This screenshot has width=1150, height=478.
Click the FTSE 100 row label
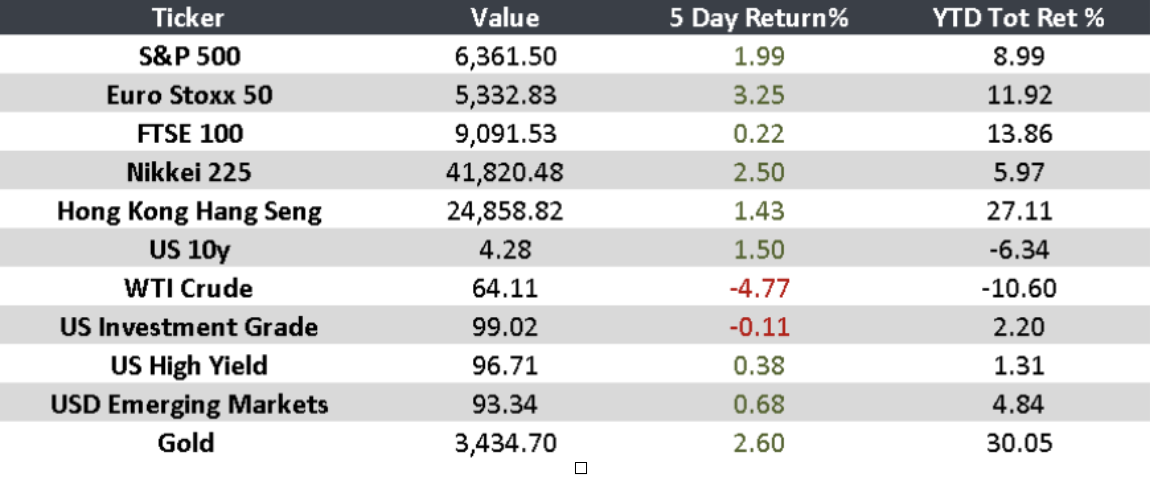188,133
